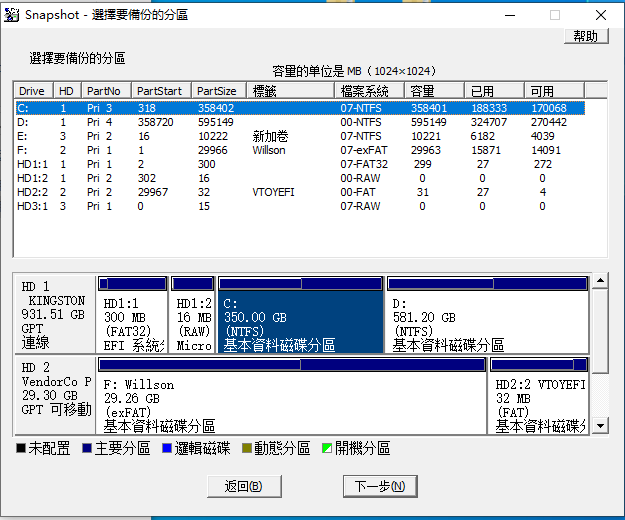The image size is (625, 520).
Task: Click the 檔案系統 column header
Action: [368, 91]
